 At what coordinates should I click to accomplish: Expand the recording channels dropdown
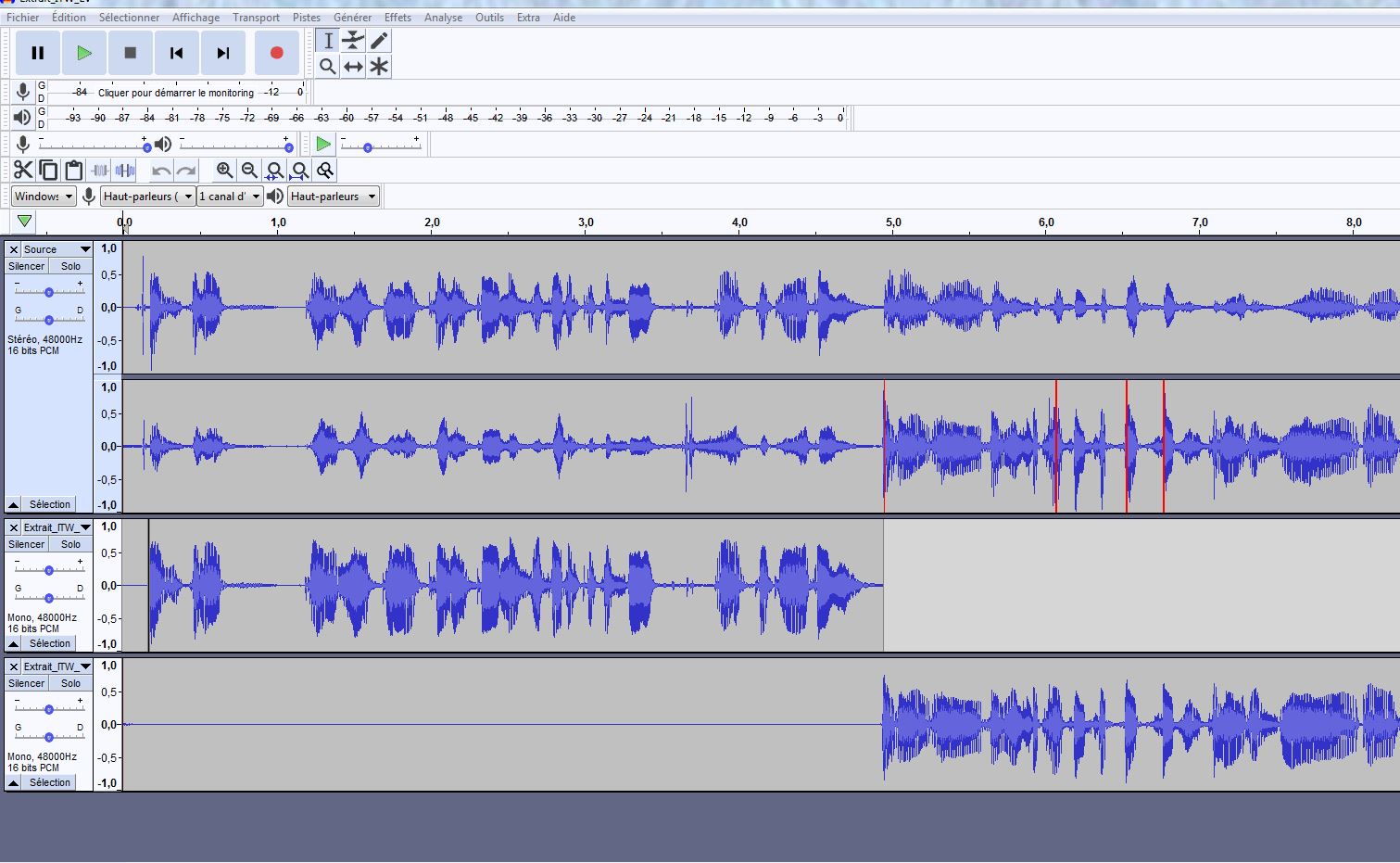(x=229, y=197)
